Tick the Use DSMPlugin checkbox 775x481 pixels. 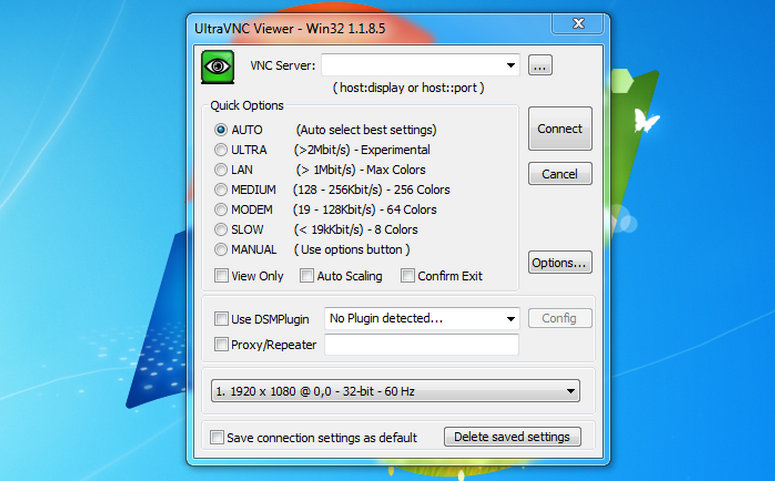click(x=221, y=318)
